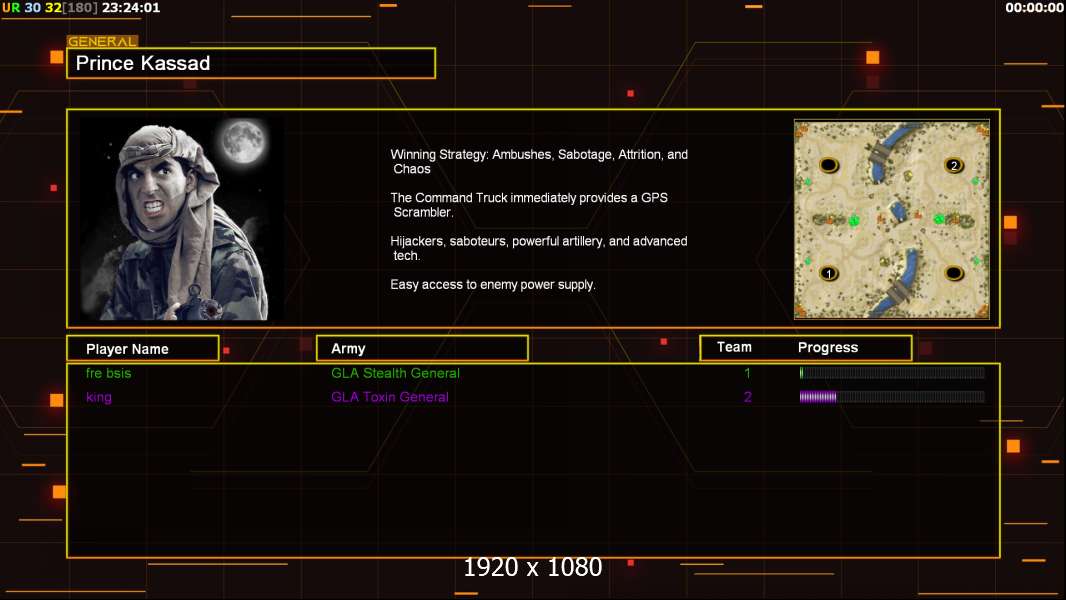Select player "fre bsis"
The image size is (1066, 600).
[x=109, y=373]
